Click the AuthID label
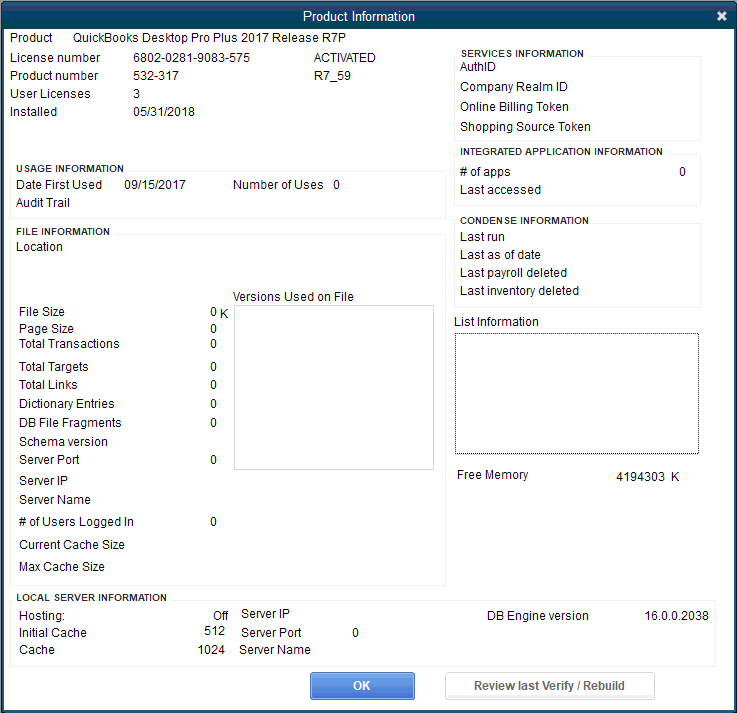 coord(478,67)
